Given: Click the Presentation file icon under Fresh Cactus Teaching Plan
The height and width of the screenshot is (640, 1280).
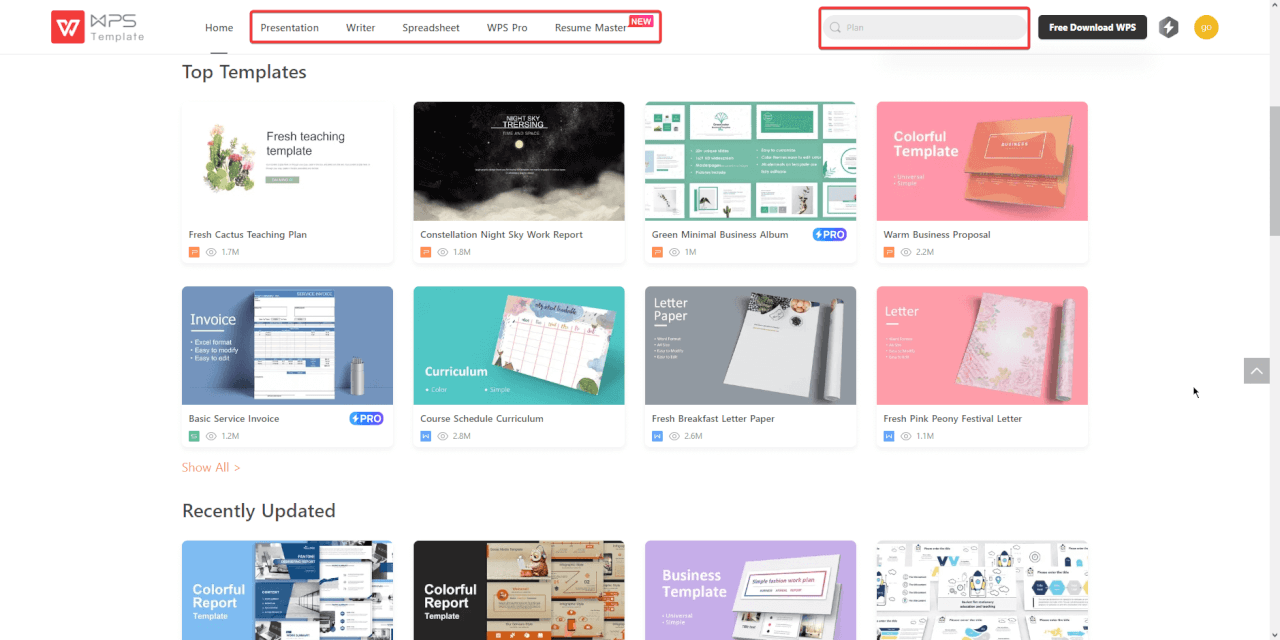Looking at the screenshot, I should [193, 252].
